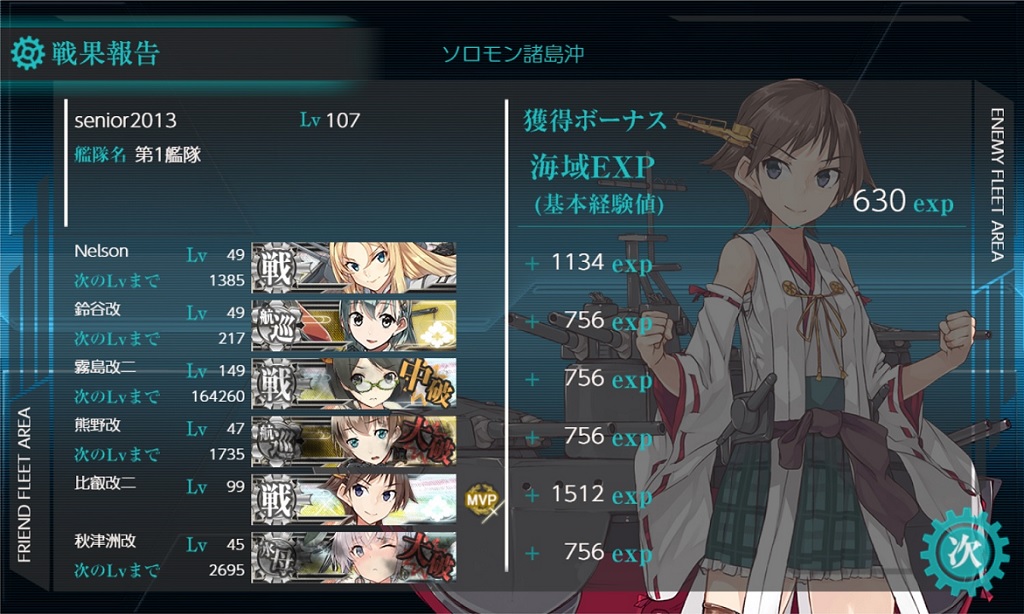
Task: Click the 戦 type icon on 比叡改二
Action: pos(276,500)
